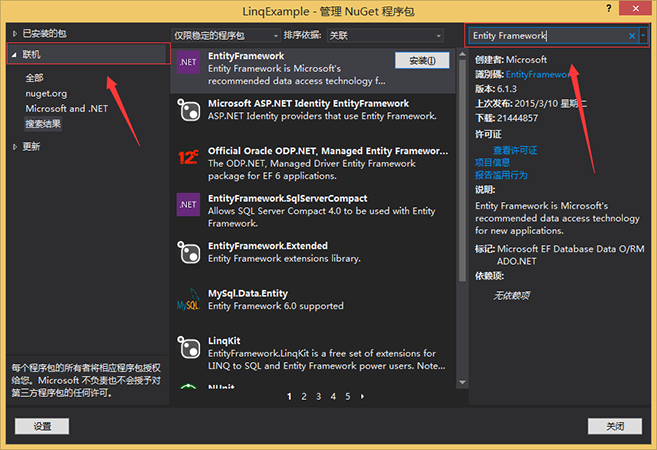
Task: Open the EntityFramework identifier link
Action: tap(537, 75)
